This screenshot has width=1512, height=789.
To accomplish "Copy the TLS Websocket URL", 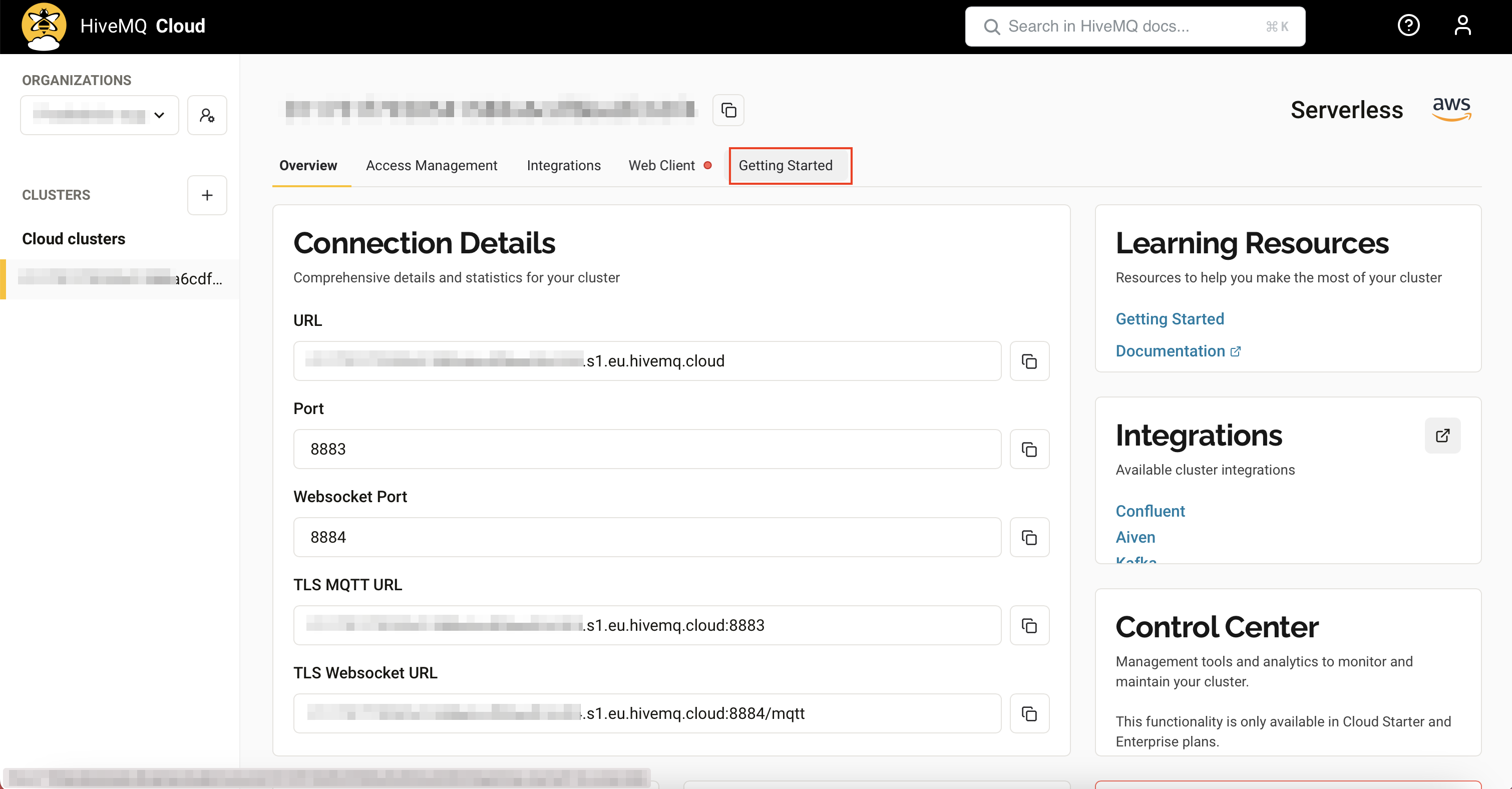I will (x=1029, y=713).
